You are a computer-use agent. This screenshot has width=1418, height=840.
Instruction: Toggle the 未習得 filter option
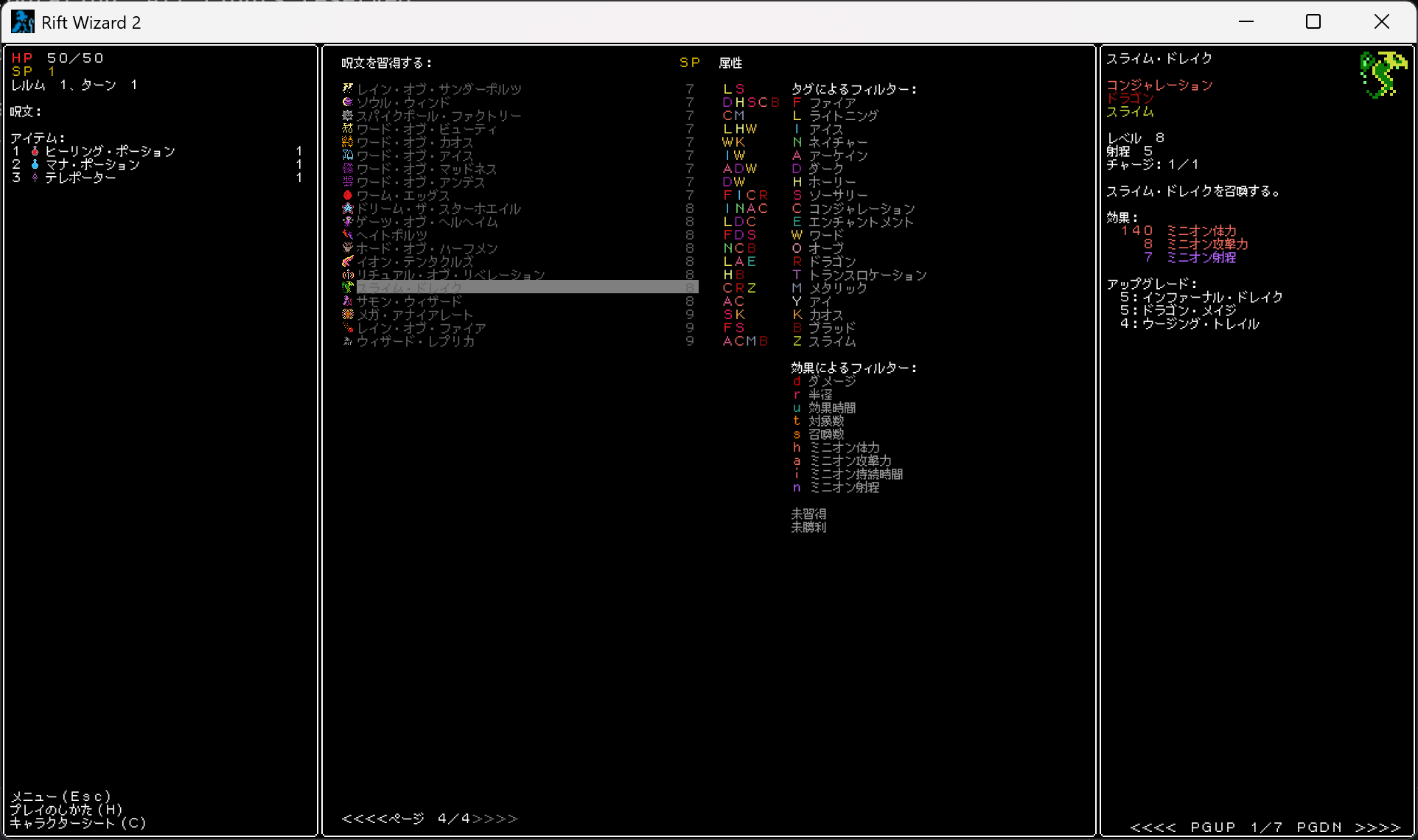[808, 514]
